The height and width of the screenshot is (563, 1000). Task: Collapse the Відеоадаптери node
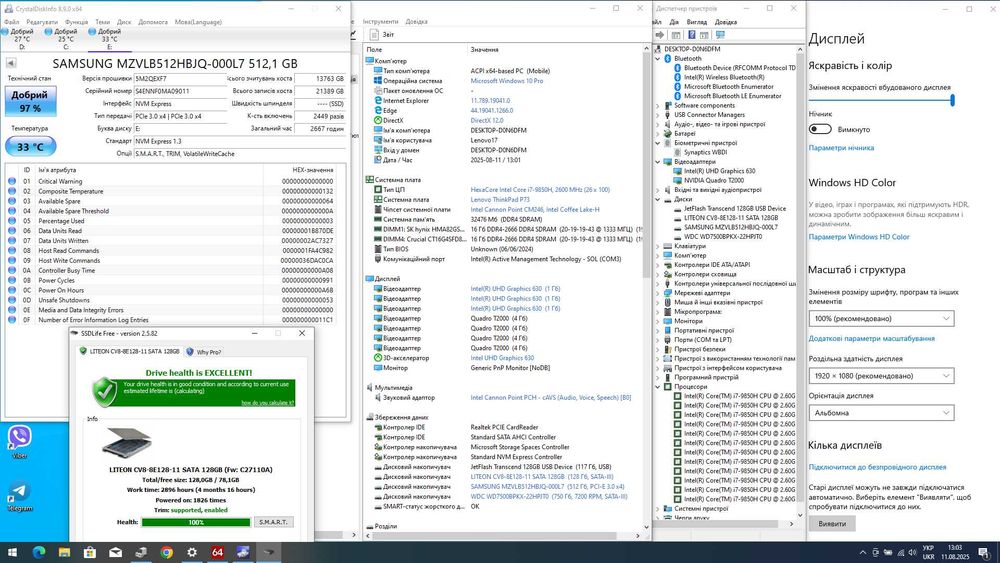click(658, 161)
